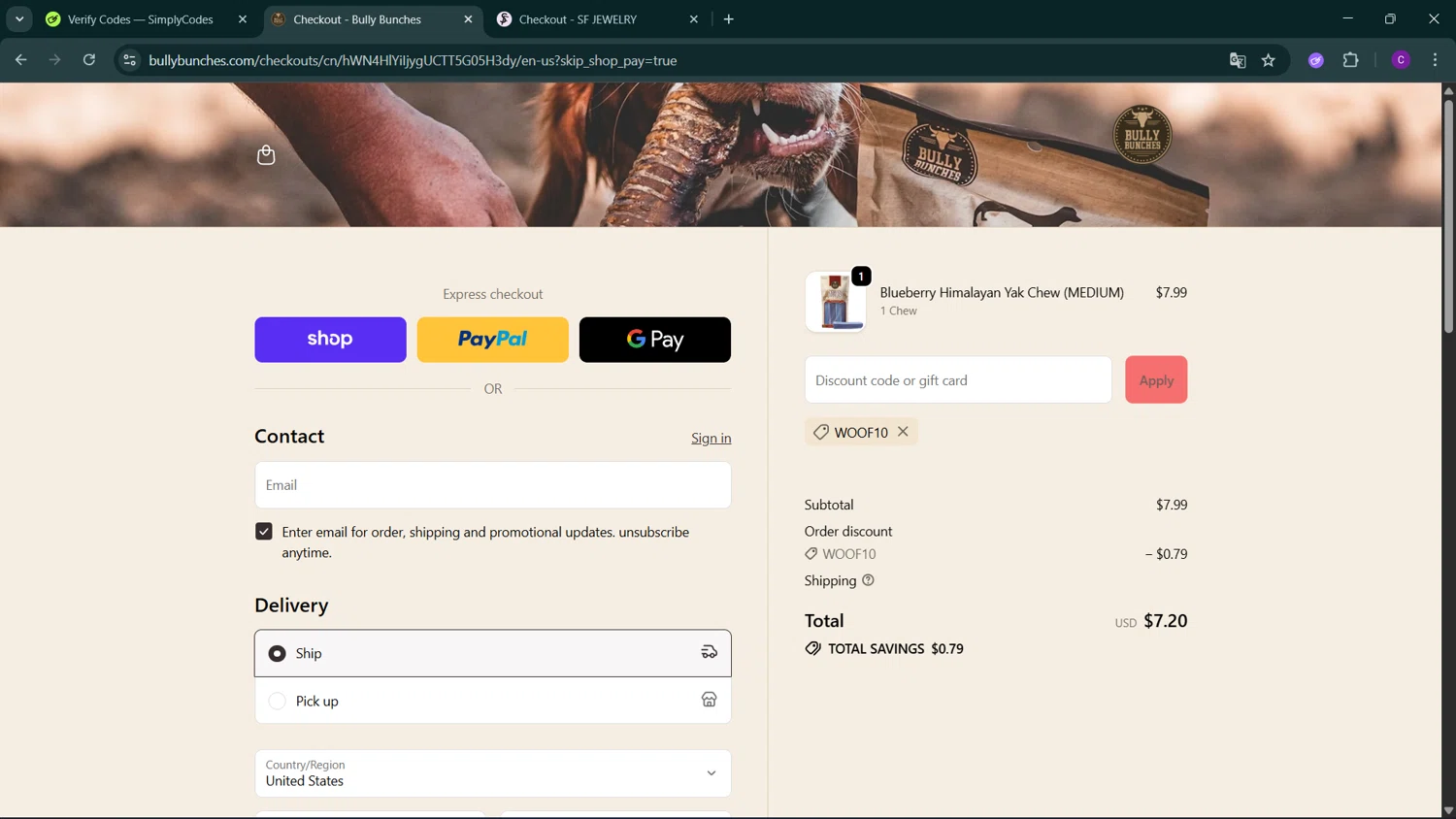This screenshot has height=819, width=1456.
Task: Click the address bar URL
Action: [413, 60]
